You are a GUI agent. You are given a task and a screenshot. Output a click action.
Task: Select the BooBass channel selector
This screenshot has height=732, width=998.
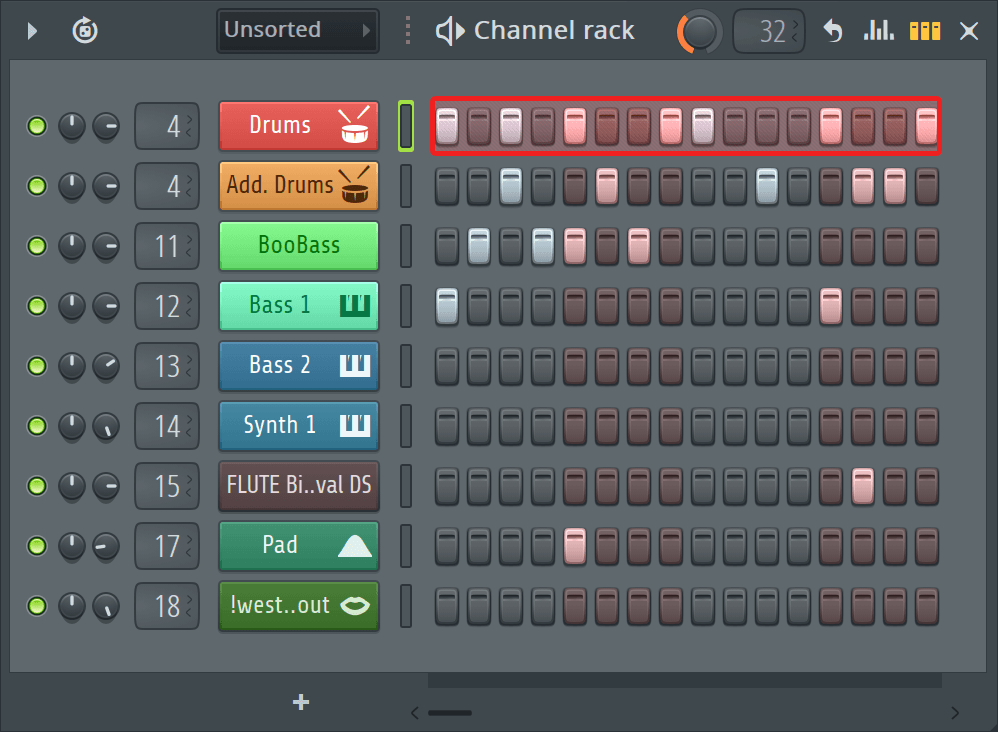pyautogui.click(x=406, y=246)
